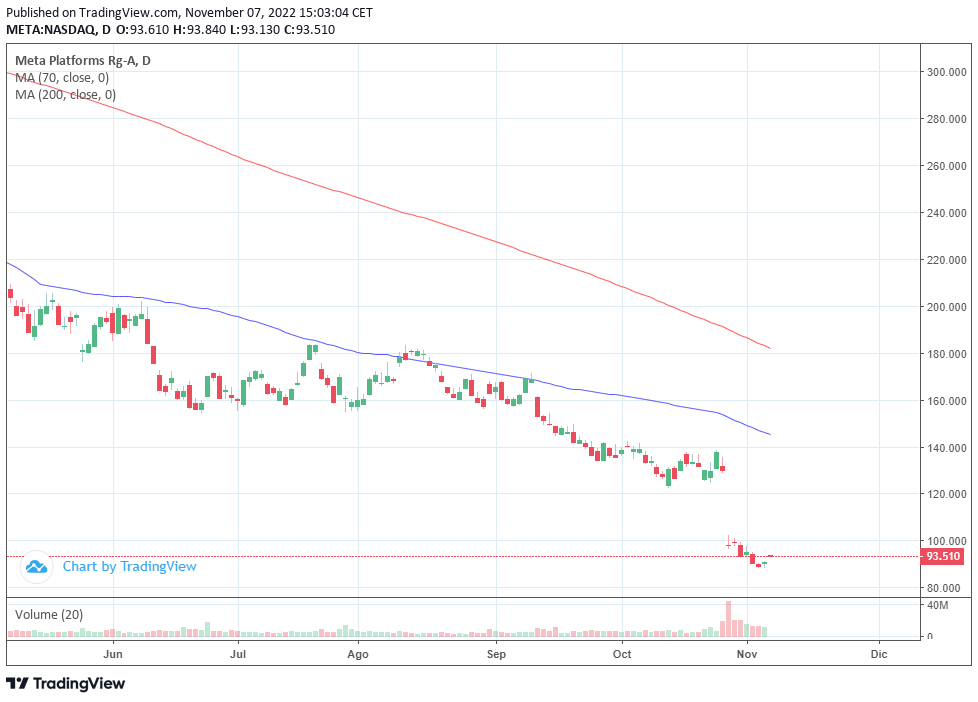This screenshot has width=978, height=702.
Task: Click the 100.000 price axis label
Action: coord(946,541)
